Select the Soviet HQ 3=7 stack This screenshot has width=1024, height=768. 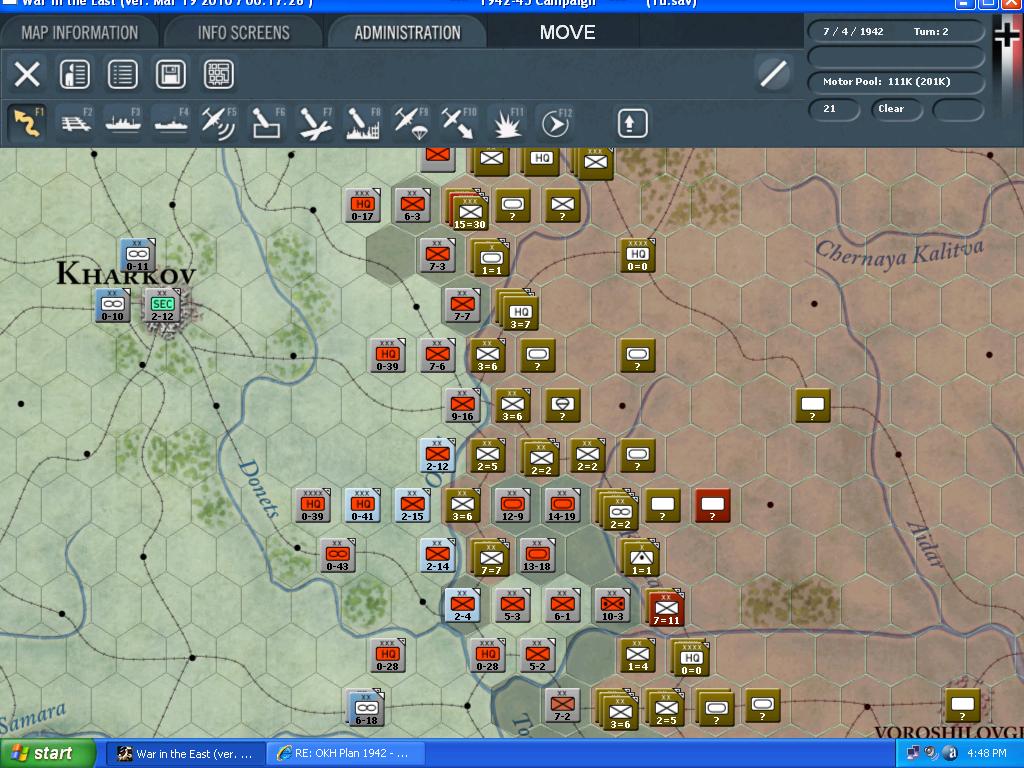tap(519, 311)
